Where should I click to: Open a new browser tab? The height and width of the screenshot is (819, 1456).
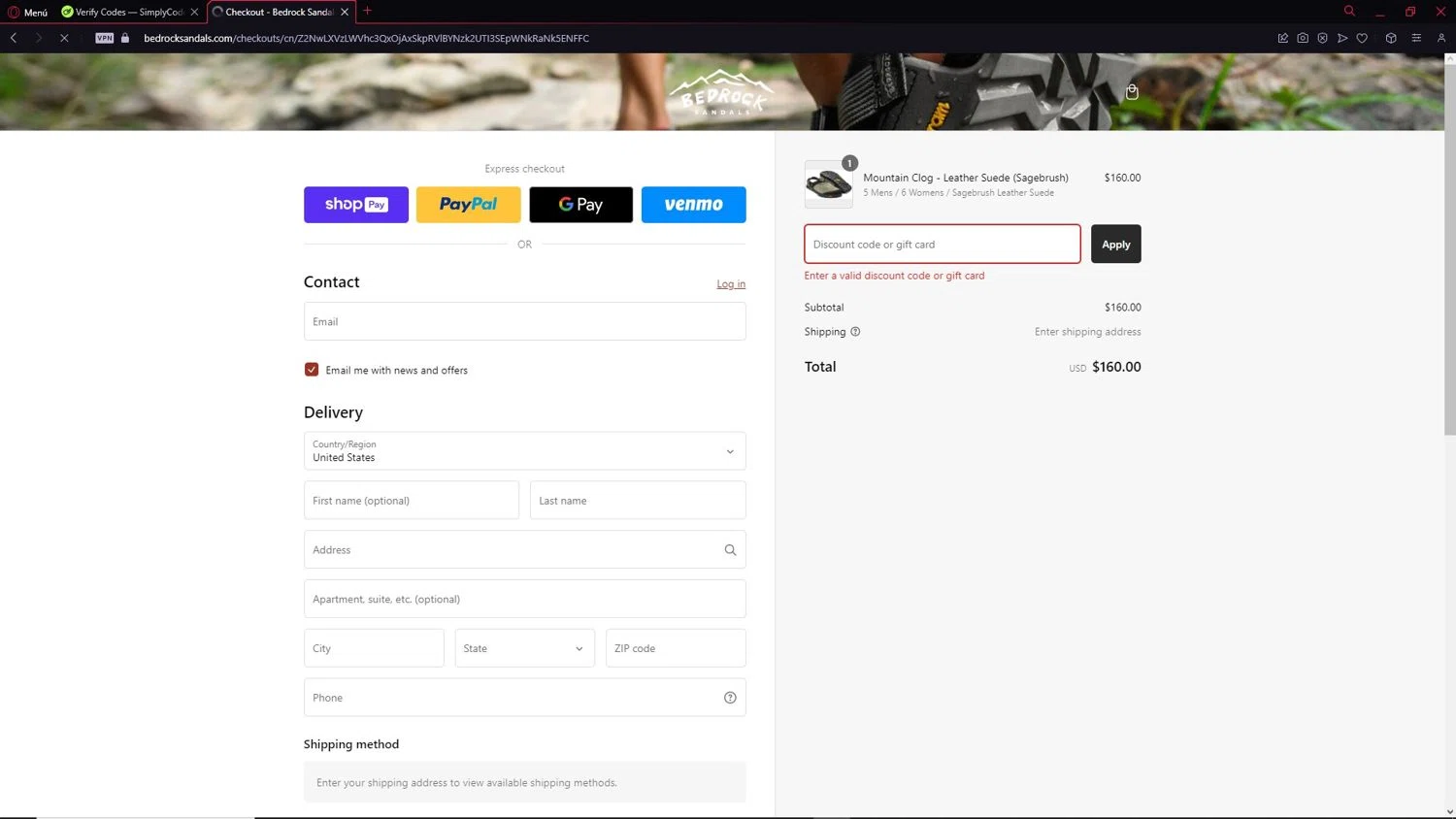(x=367, y=12)
